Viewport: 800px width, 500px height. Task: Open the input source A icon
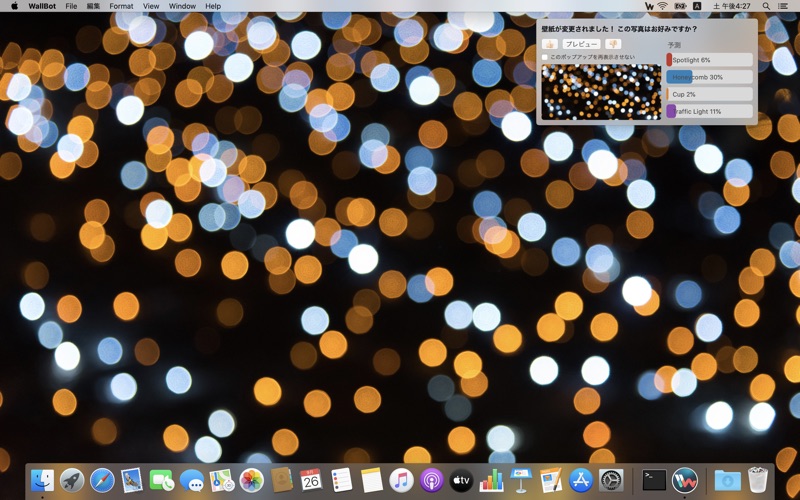(x=697, y=6)
